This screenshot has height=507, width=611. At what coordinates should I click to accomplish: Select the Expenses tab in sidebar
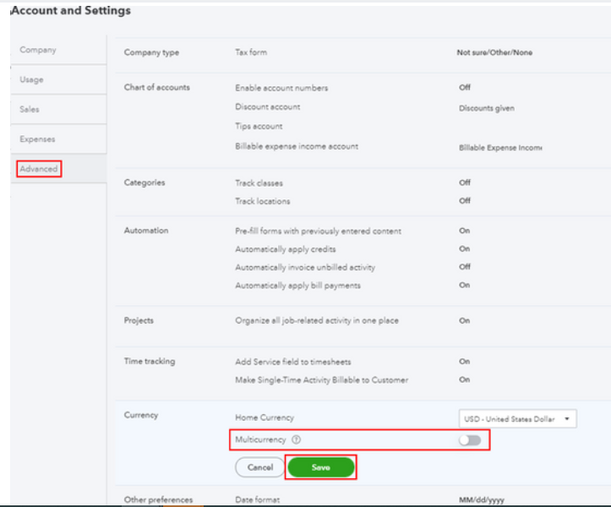(x=37, y=139)
